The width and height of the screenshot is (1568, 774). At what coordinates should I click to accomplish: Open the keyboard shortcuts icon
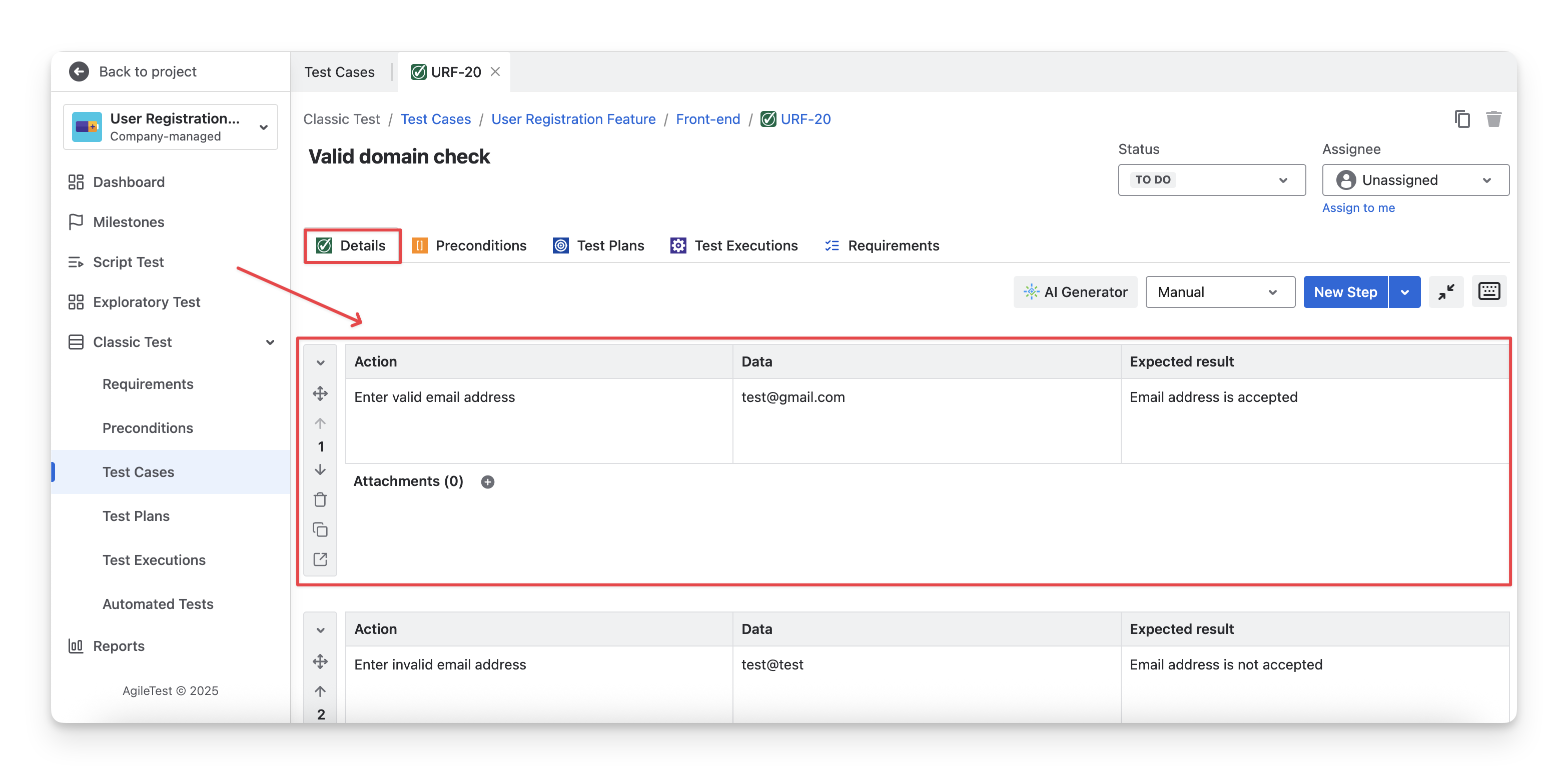point(1489,291)
